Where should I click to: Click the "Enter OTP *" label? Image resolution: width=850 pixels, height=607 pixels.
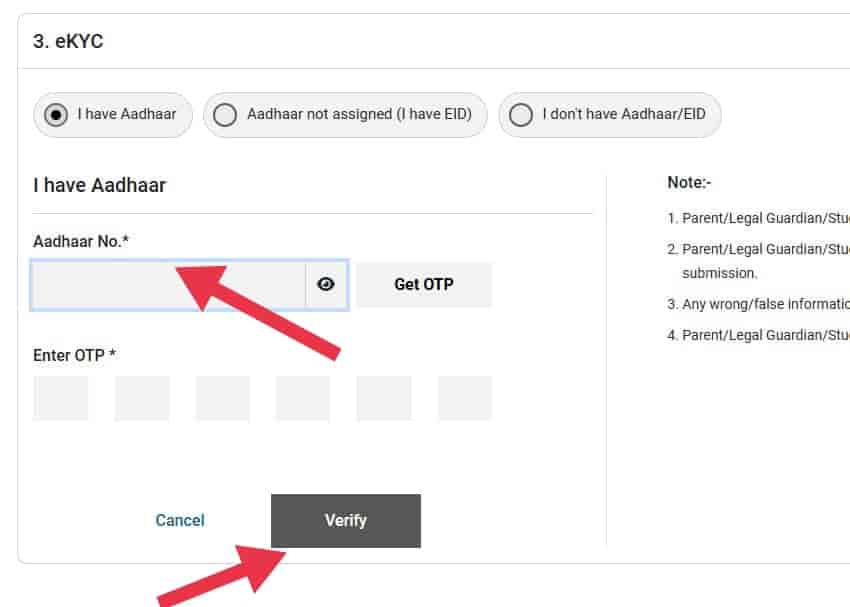[74, 355]
